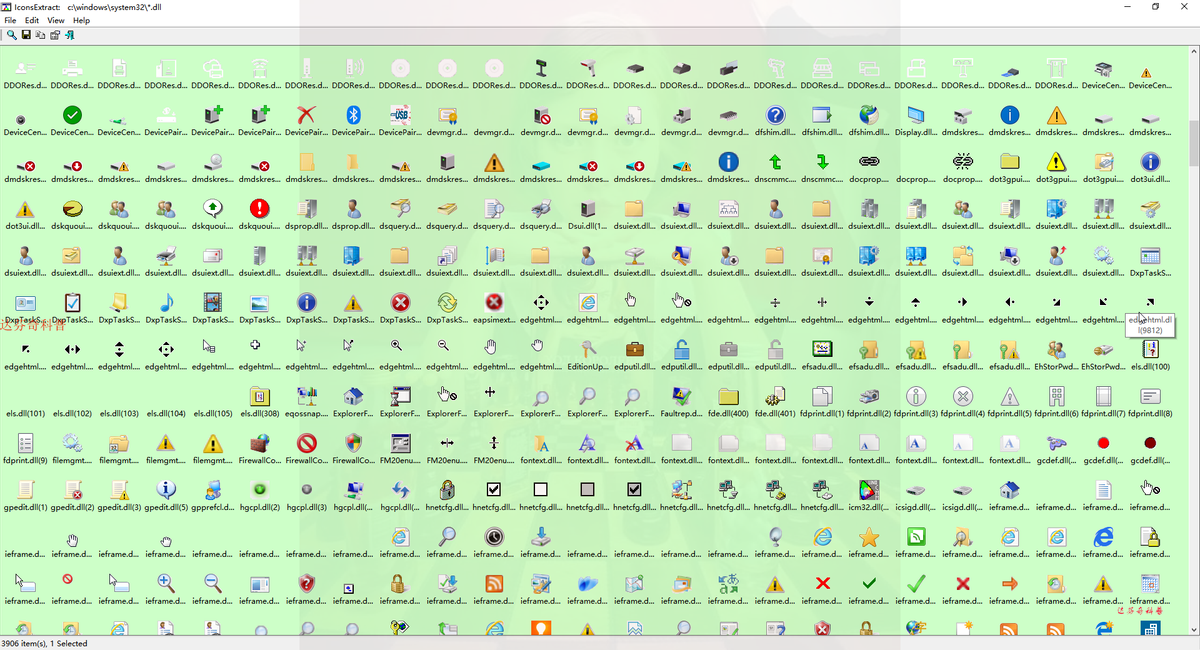Select the green up arrow dnscmmc icon

coord(775,162)
